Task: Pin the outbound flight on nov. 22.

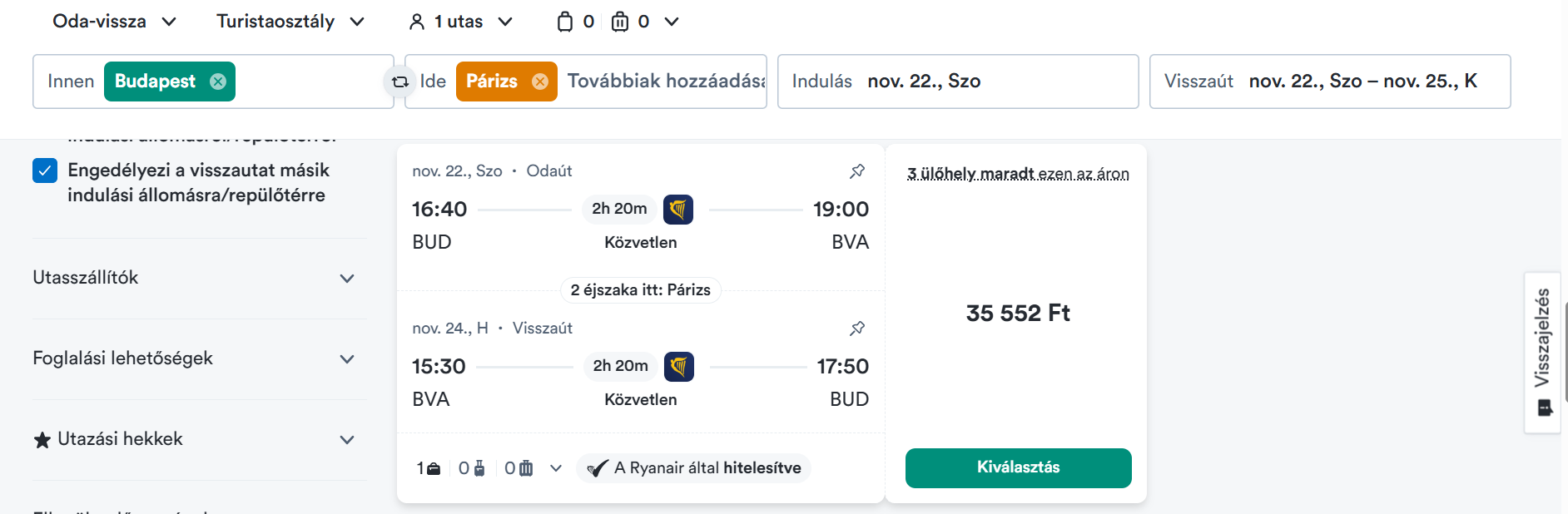Action: coord(857,171)
